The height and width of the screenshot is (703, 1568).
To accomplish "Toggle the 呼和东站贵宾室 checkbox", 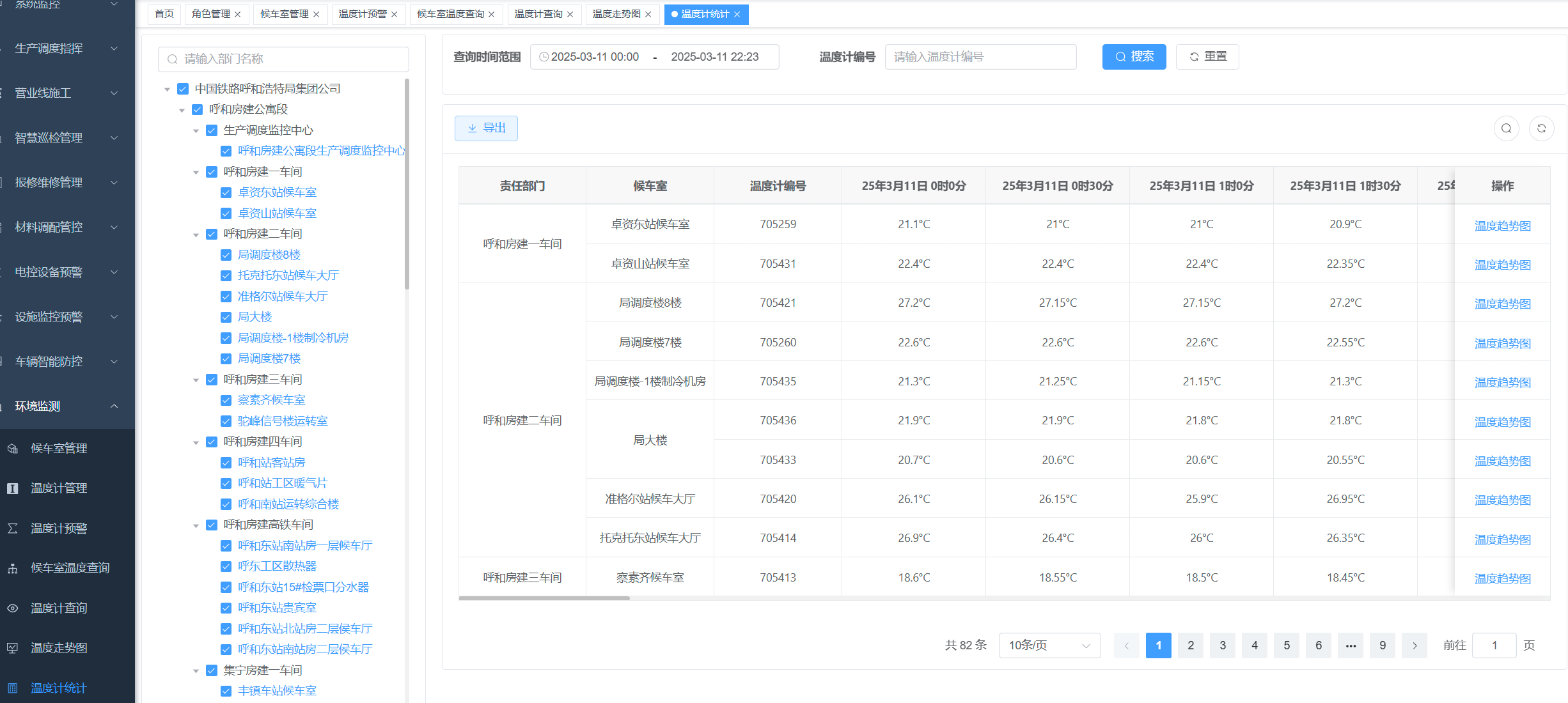I will pos(226,608).
